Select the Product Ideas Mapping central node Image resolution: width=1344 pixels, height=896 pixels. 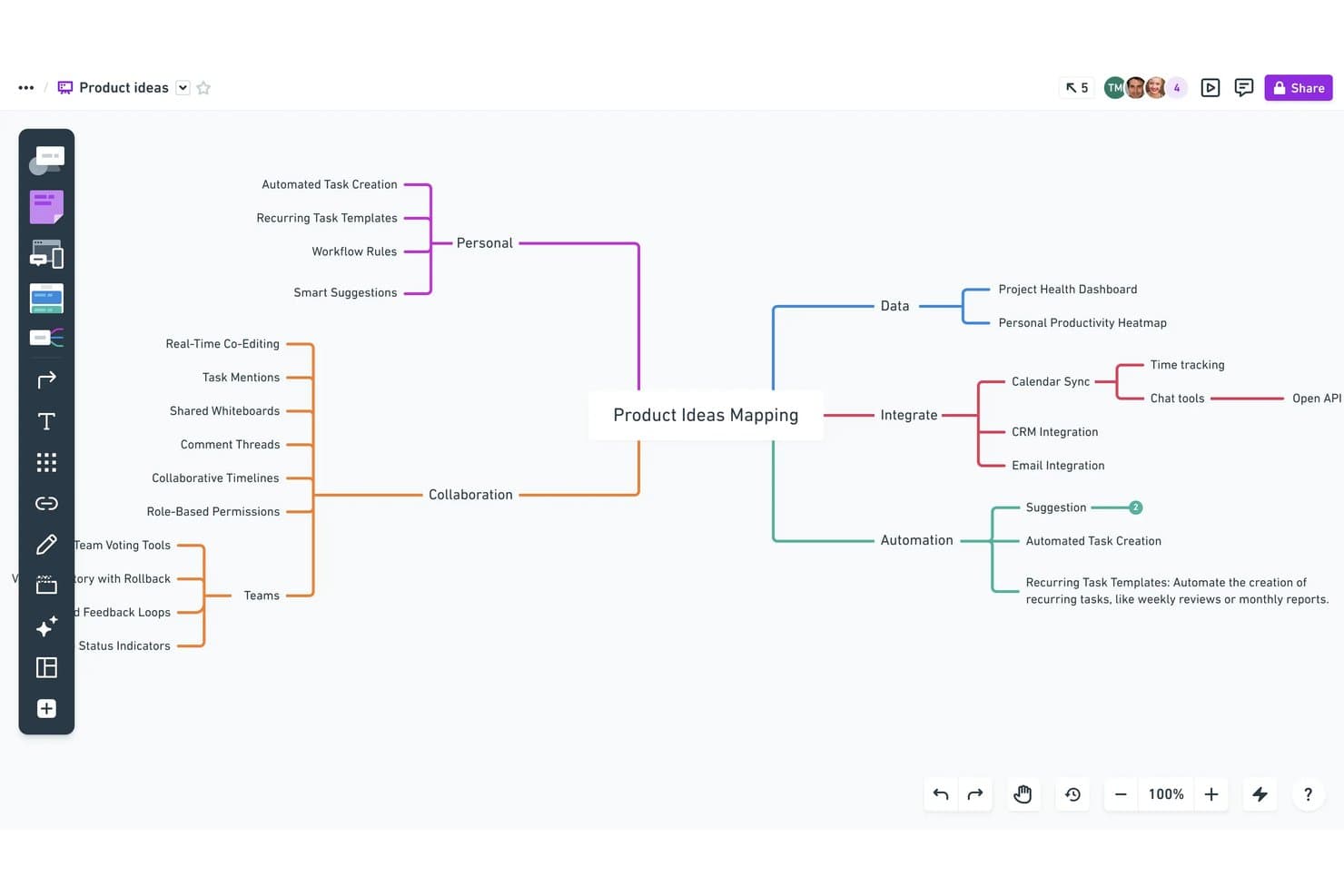click(x=706, y=415)
